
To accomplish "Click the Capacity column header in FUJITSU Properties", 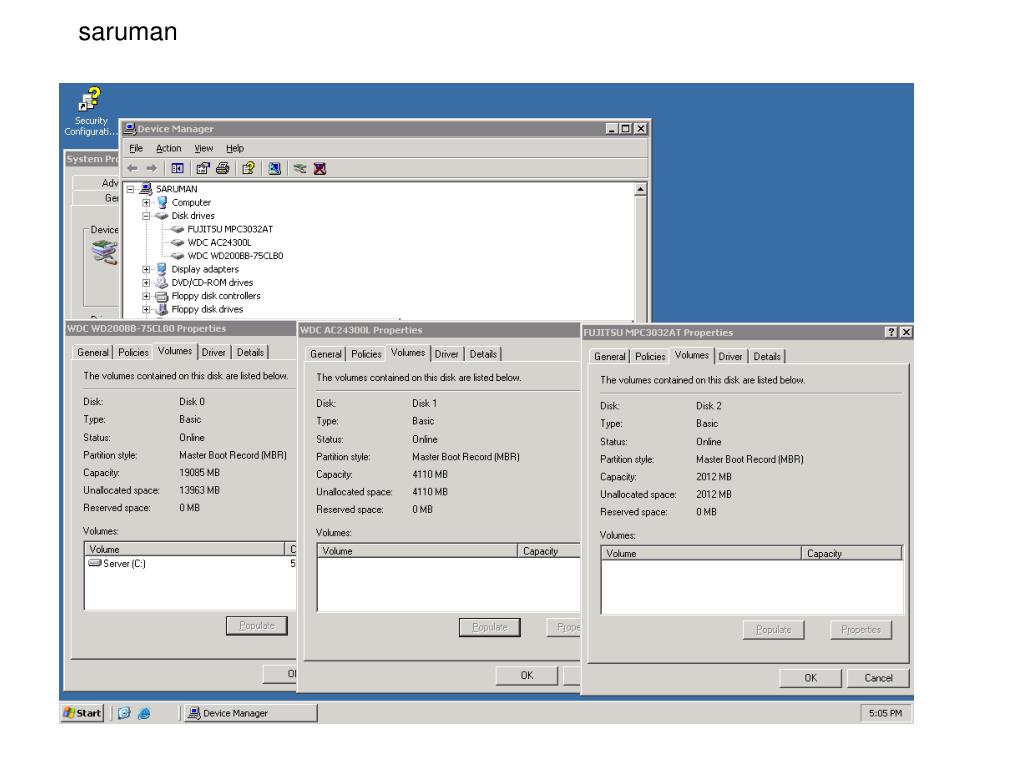I will coord(852,554).
